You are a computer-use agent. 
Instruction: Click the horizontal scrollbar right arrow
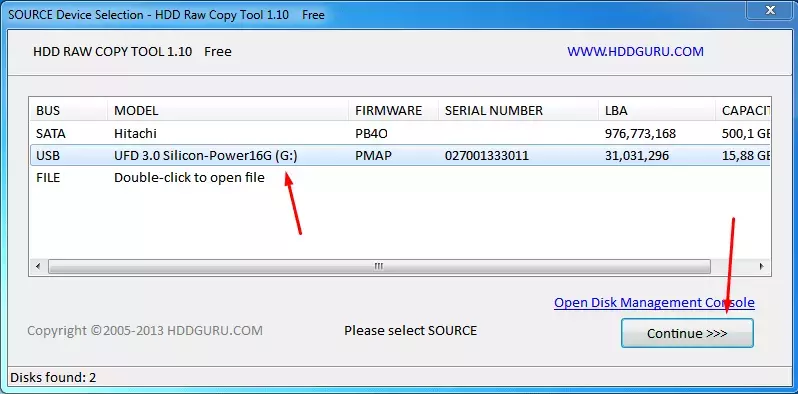coord(761,266)
